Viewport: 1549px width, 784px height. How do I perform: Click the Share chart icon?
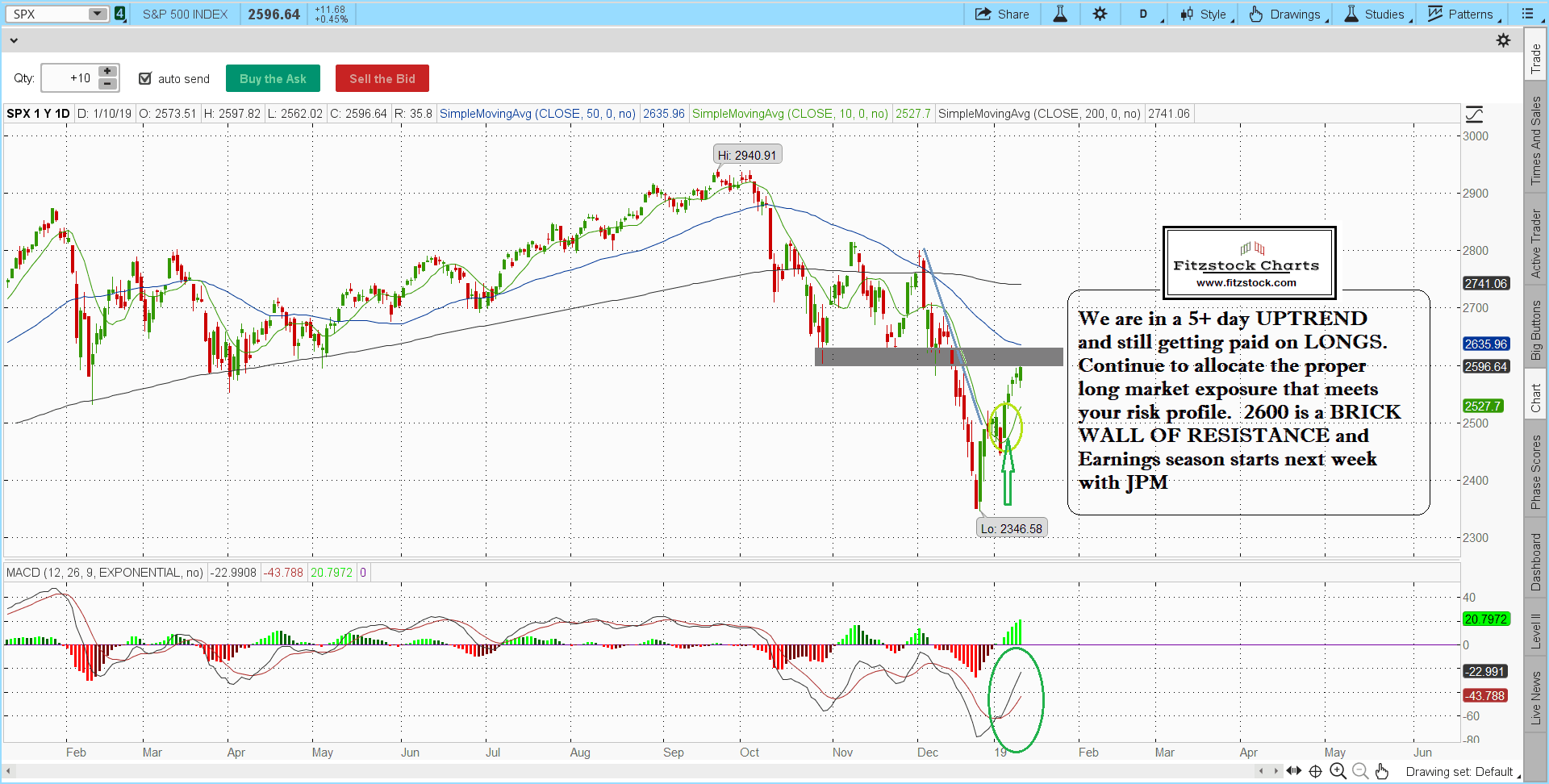tap(1001, 14)
